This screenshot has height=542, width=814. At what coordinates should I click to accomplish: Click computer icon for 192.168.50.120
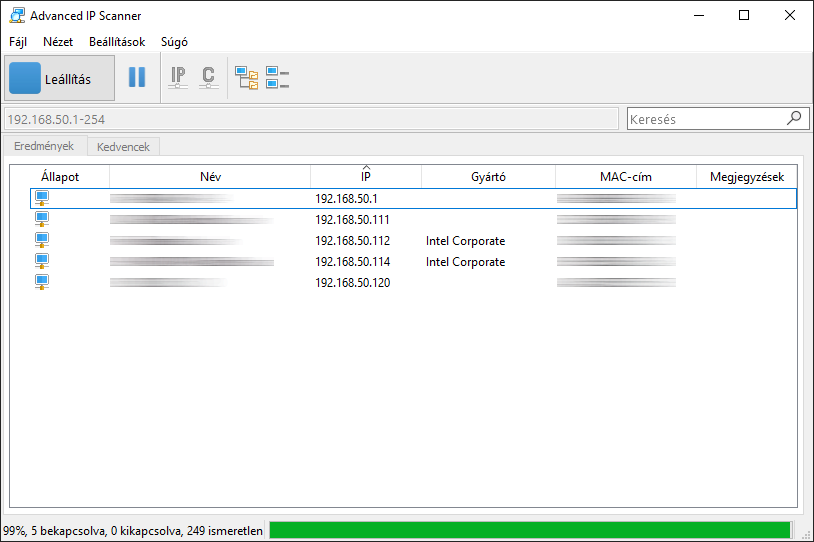click(42, 282)
